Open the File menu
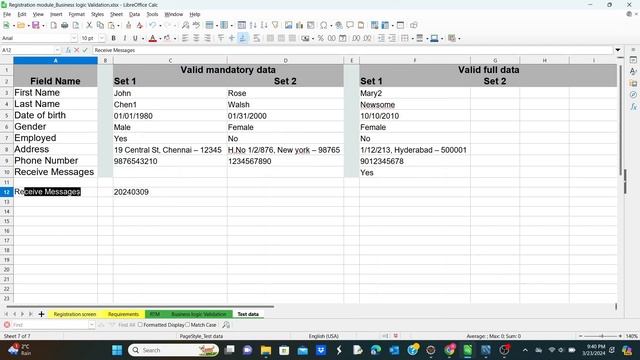 click(x=7, y=14)
